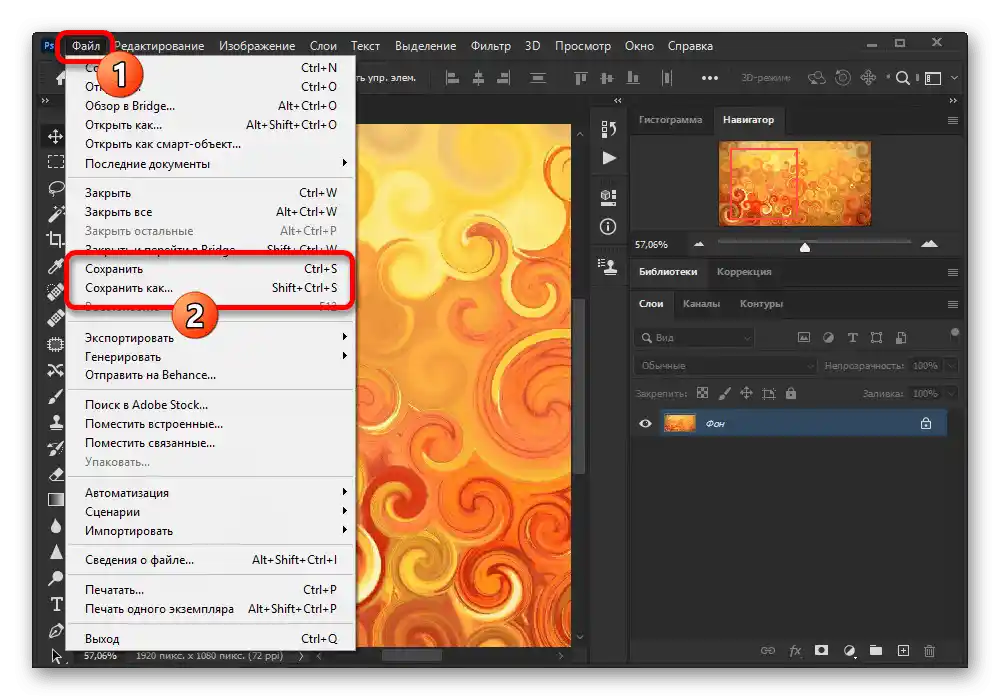This screenshot has width=1000, height=700.
Task: Toggle filter for adjustment layers icon
Action: pyautogui.click(x=828, y=338)
